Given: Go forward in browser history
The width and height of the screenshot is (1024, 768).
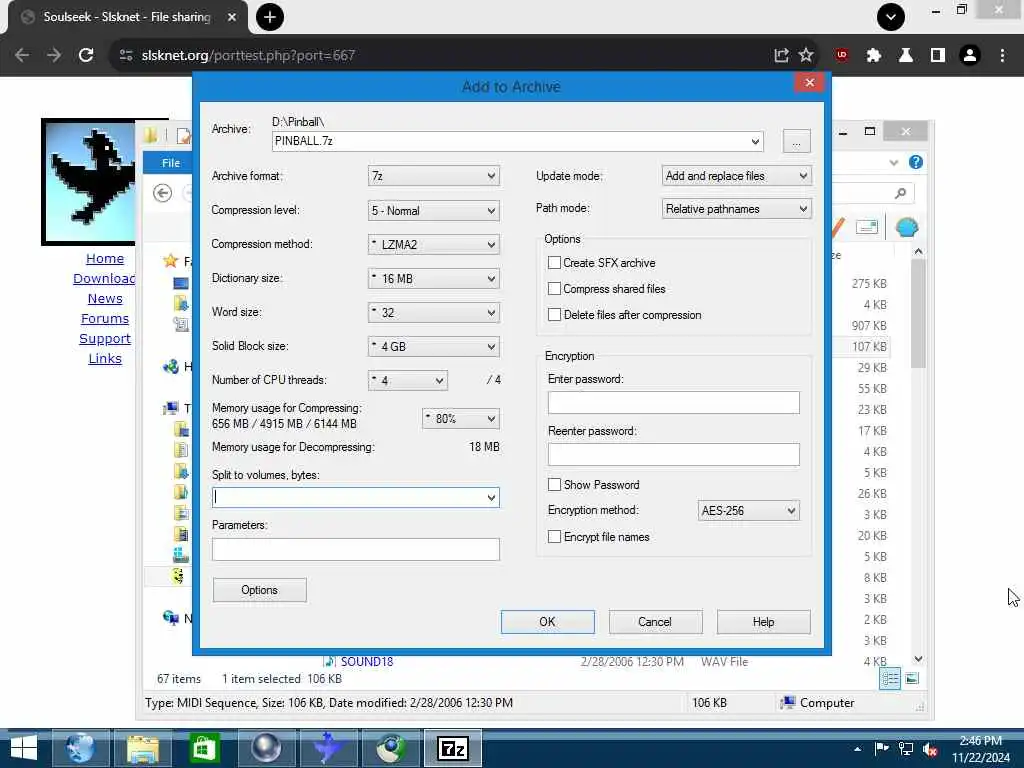Looking at the screenshot, I should [x=54, y=56].
